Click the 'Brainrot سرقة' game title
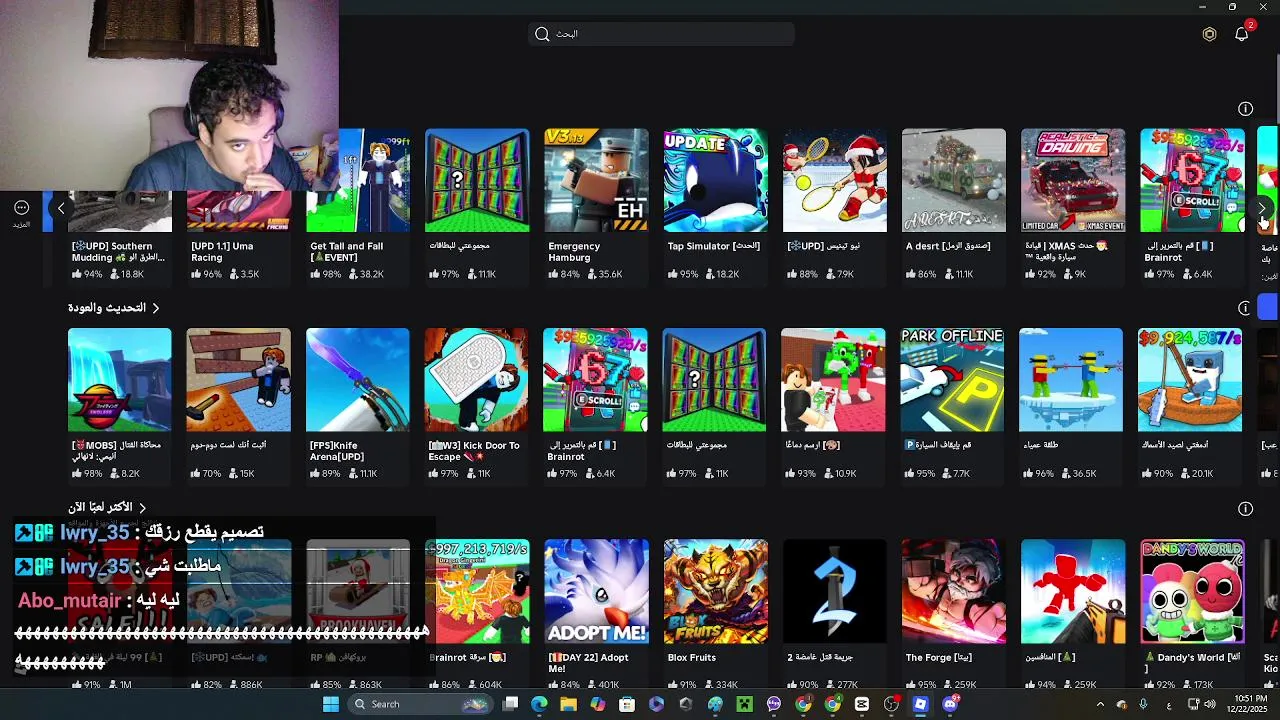 tap(467, 657)
